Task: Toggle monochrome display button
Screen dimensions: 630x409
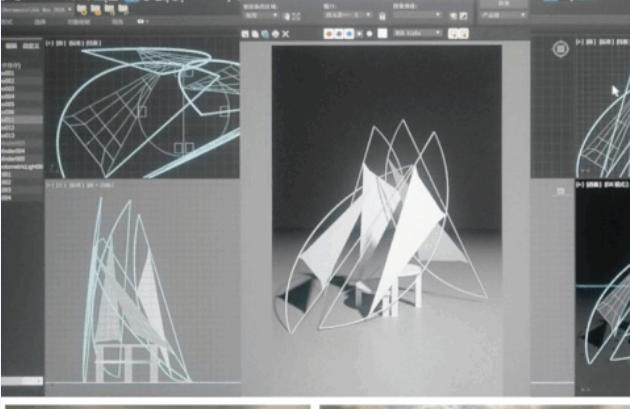Action: pyautogui.click(x=369, y=34)
